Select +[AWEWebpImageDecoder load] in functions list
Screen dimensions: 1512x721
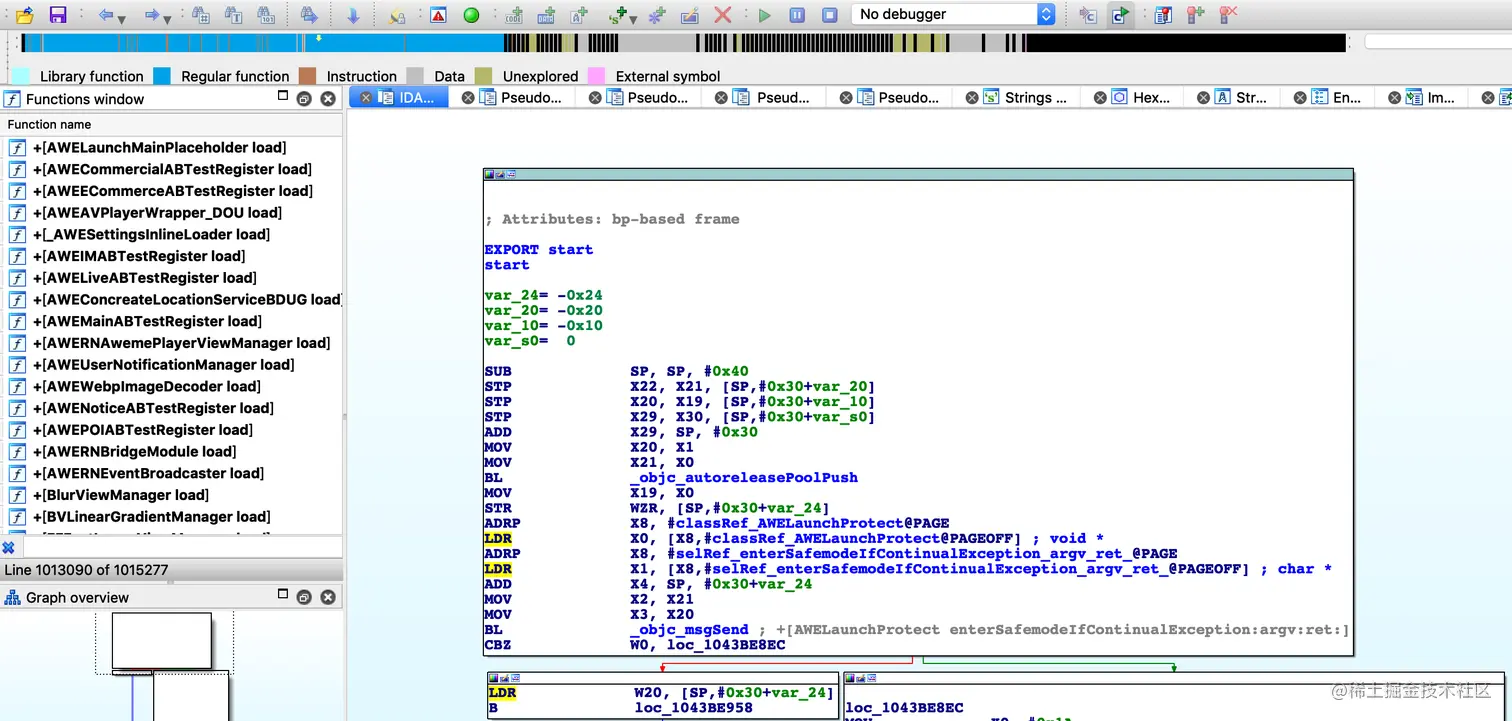[146, 386]
